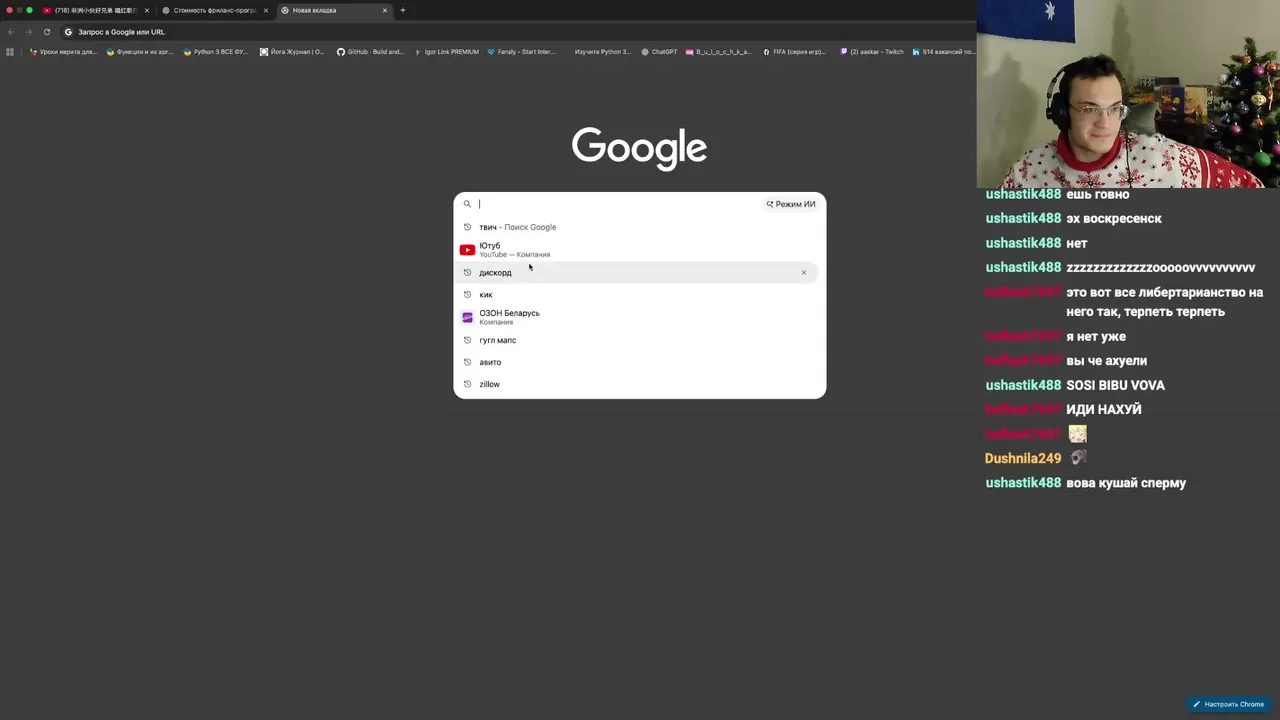Remove the дискорд suggestion with X

[x=803, y=272]
